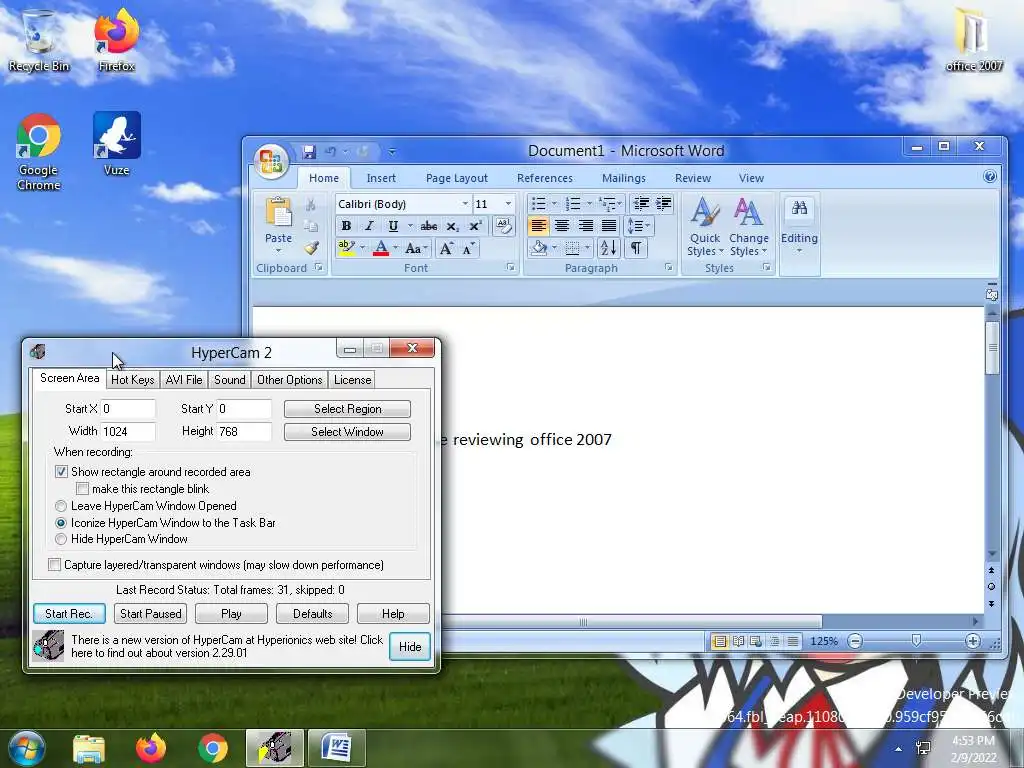Click HyperCam new version notice link
Image resolution: width=1024 pixels, height=768 pixels.
tap(227, 646)
